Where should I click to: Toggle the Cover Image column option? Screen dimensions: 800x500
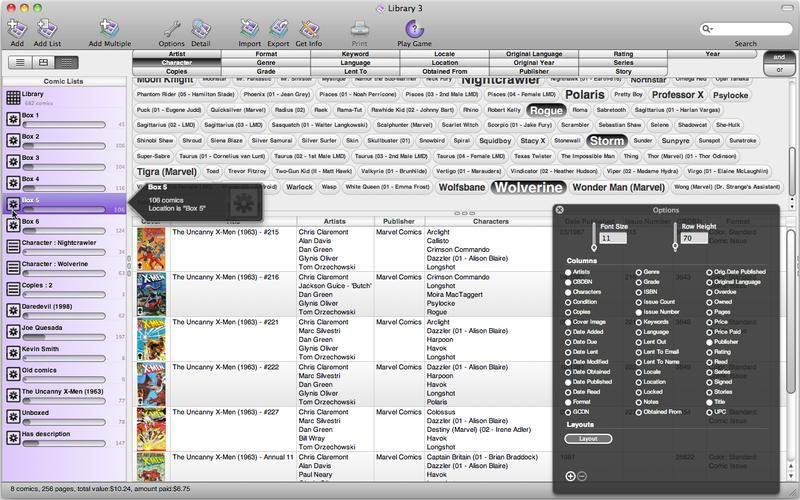click(568, 322)
